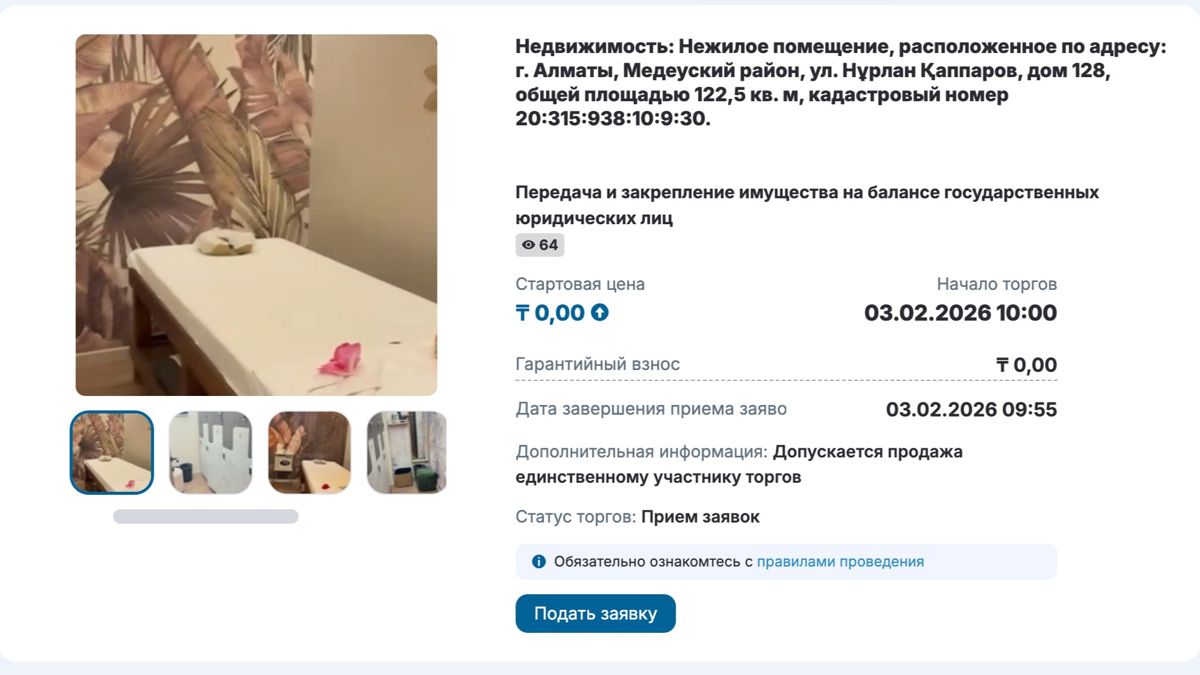Select the second photo thumbnail

pos(210,452)
